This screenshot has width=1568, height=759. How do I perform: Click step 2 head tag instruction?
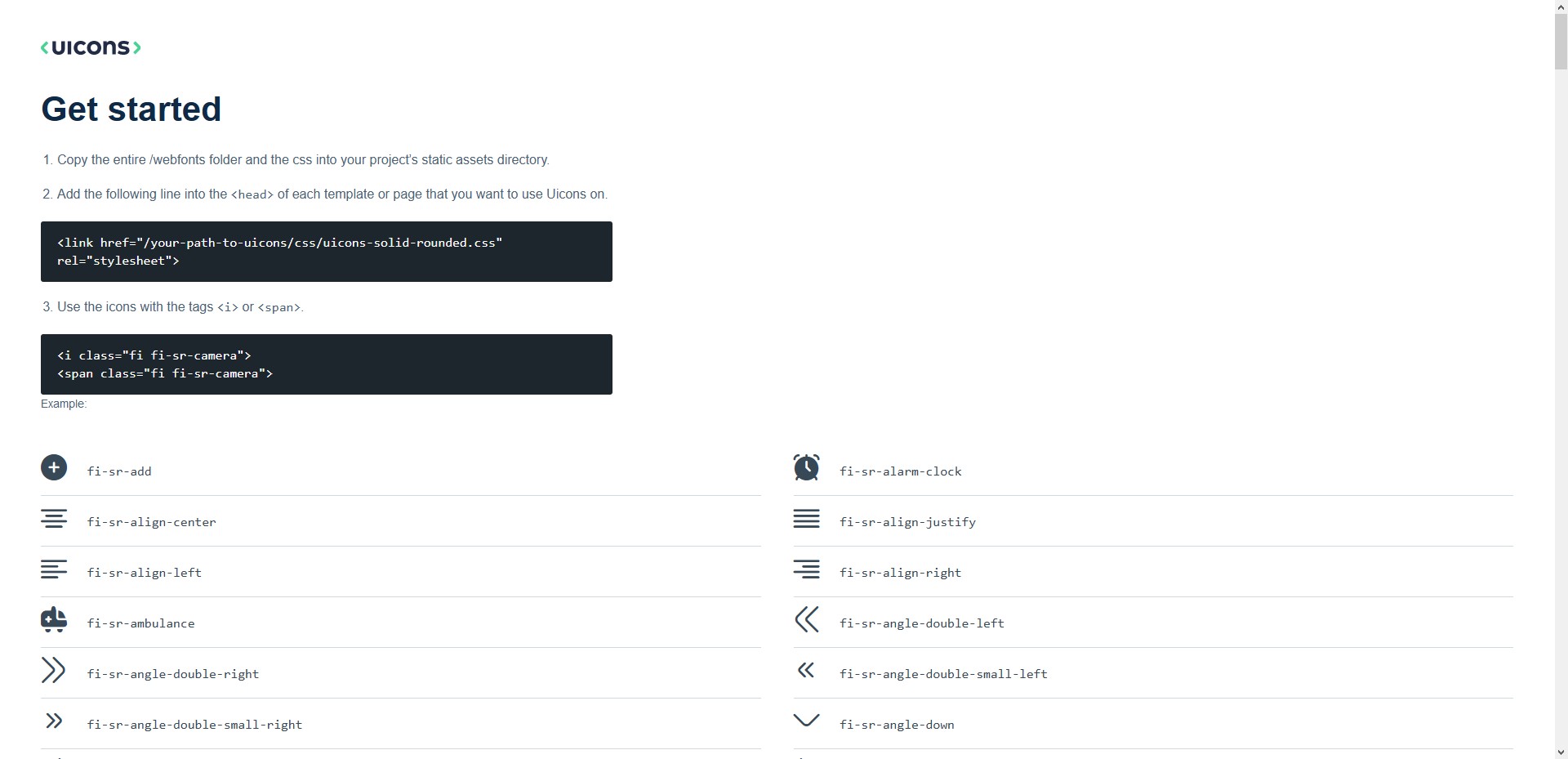click(x=332, y=194)
